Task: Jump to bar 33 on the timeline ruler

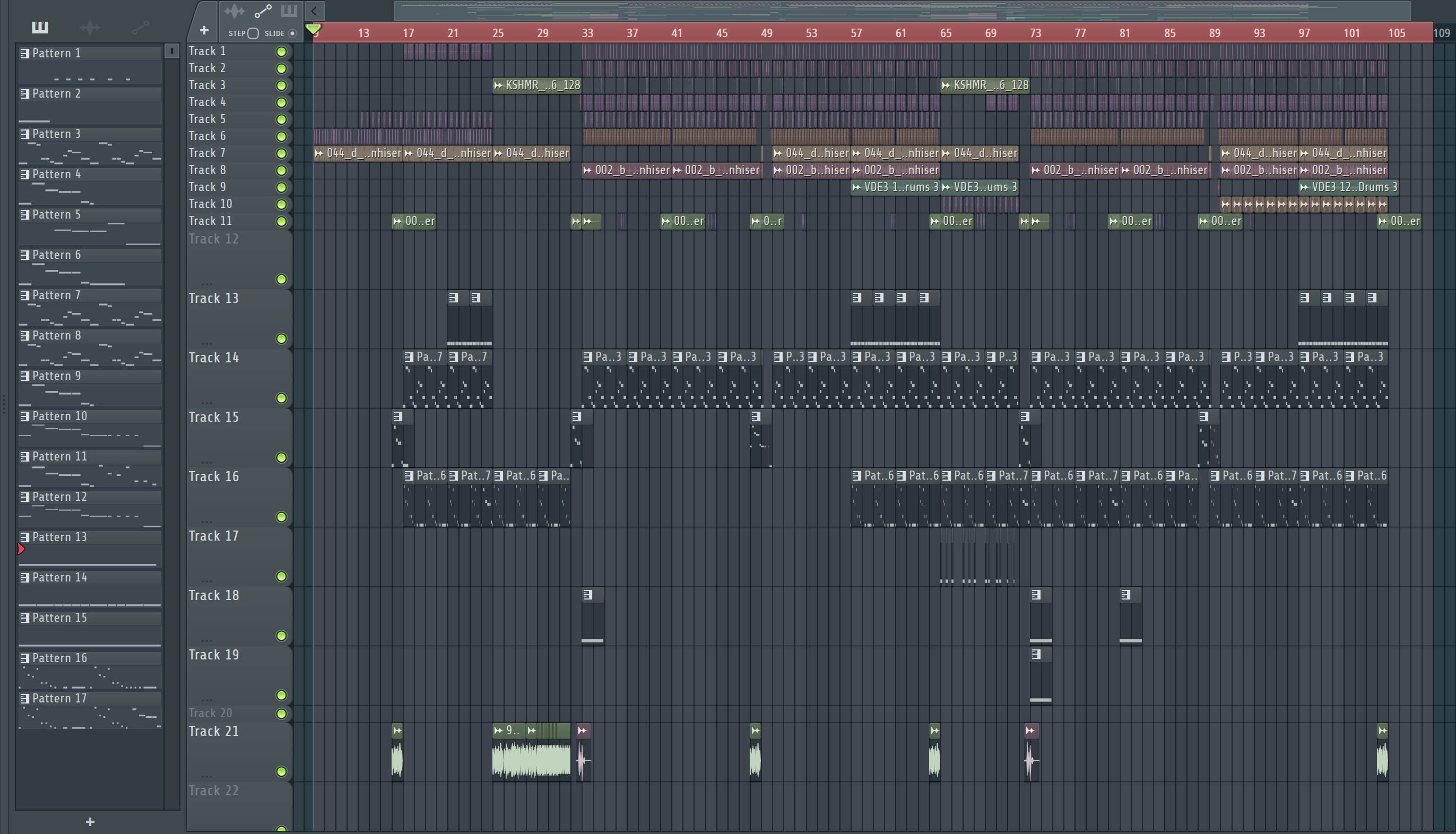Action: pos(588,33)
